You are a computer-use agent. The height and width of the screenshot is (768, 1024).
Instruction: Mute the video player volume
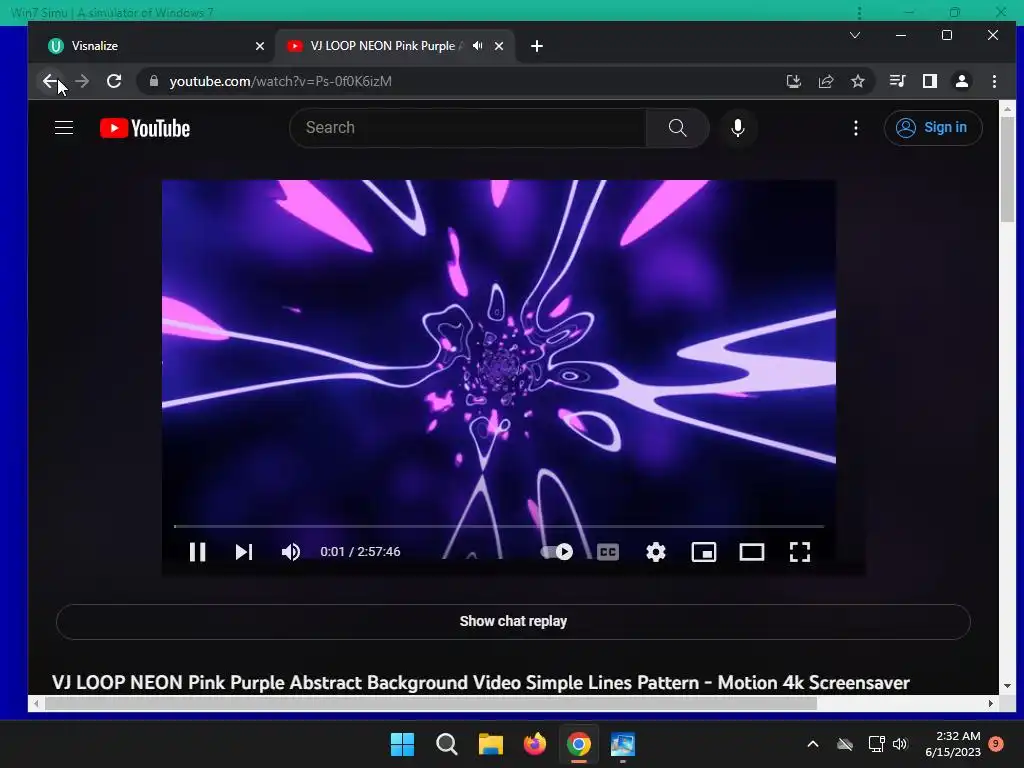pos(291,552)
